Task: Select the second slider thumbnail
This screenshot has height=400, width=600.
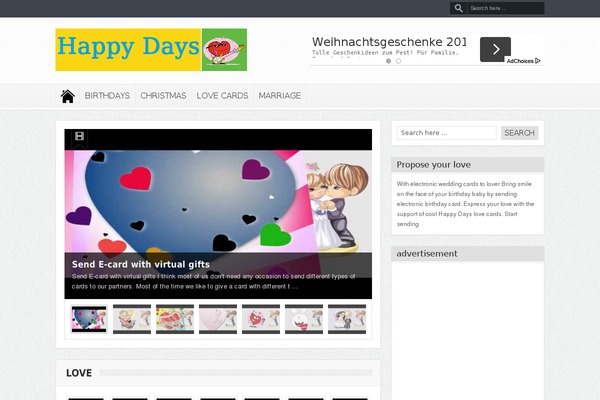Action: click(132, 319)
